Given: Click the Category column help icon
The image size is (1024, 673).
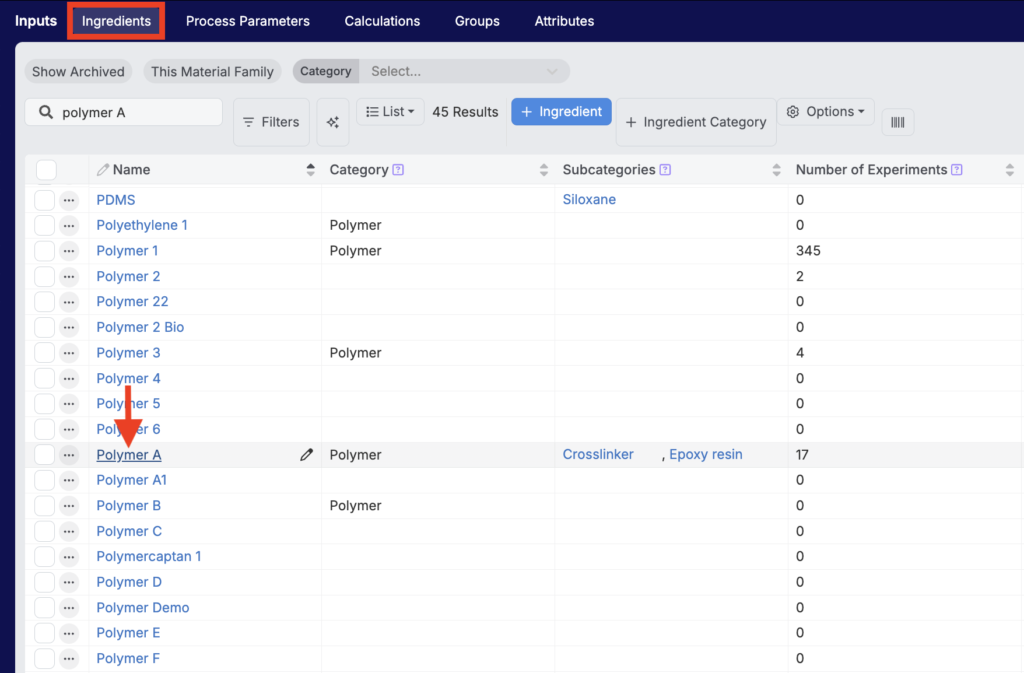Looking at the screenshot, I should pos(398,170).
